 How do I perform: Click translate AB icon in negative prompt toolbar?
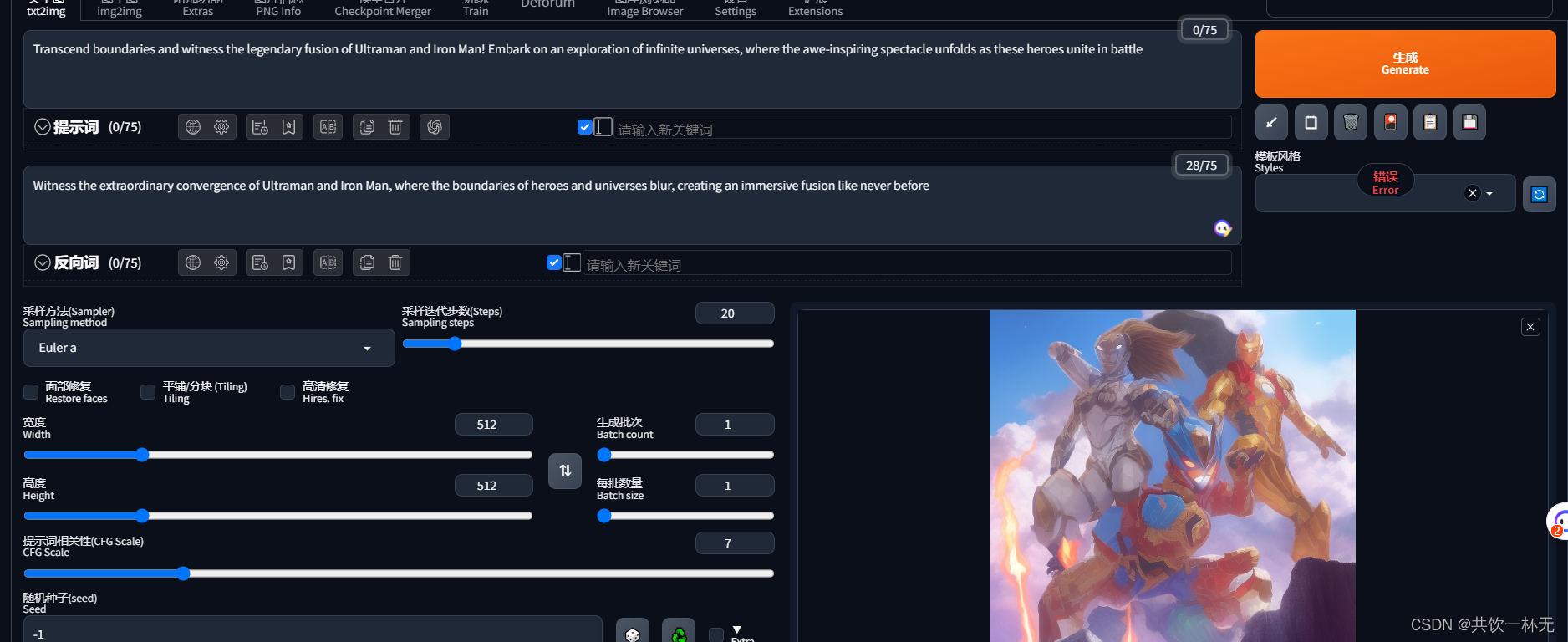(328, 262)
